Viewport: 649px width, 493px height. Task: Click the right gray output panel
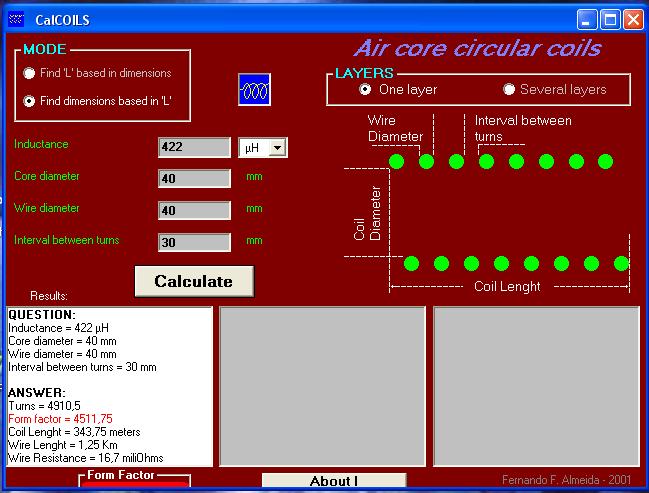tap(536, 386)
